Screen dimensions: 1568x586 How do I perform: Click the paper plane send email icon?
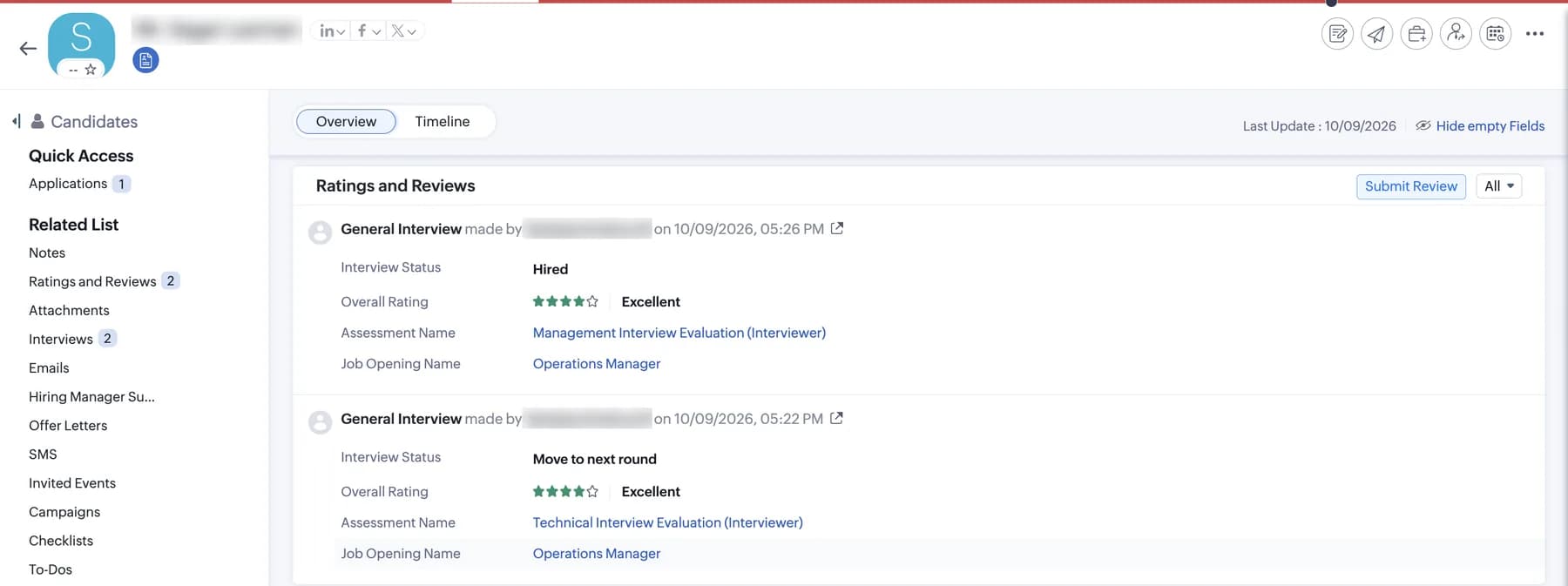(x=1376, y=34)
